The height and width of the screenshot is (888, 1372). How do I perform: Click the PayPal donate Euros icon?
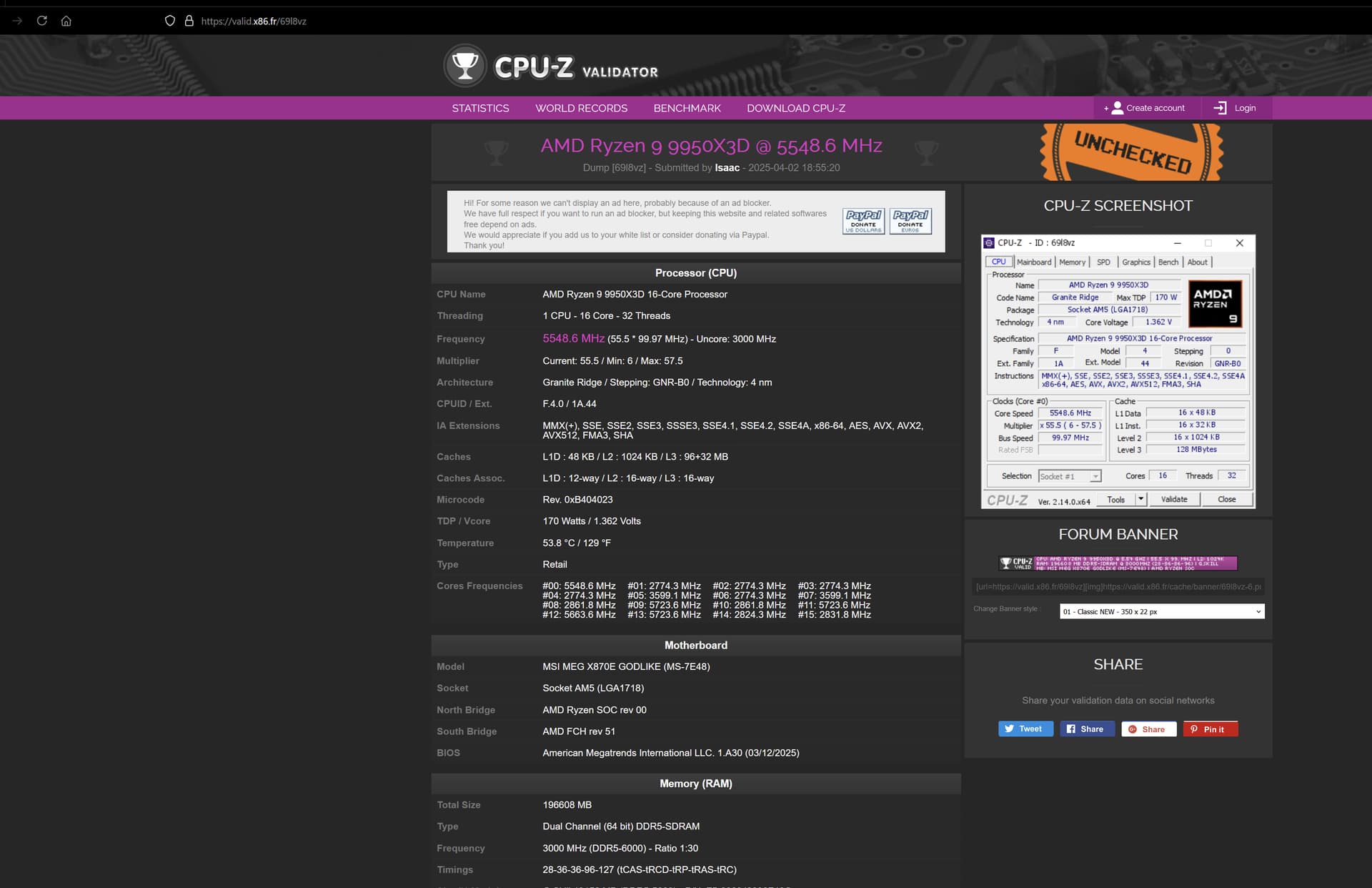910,221
